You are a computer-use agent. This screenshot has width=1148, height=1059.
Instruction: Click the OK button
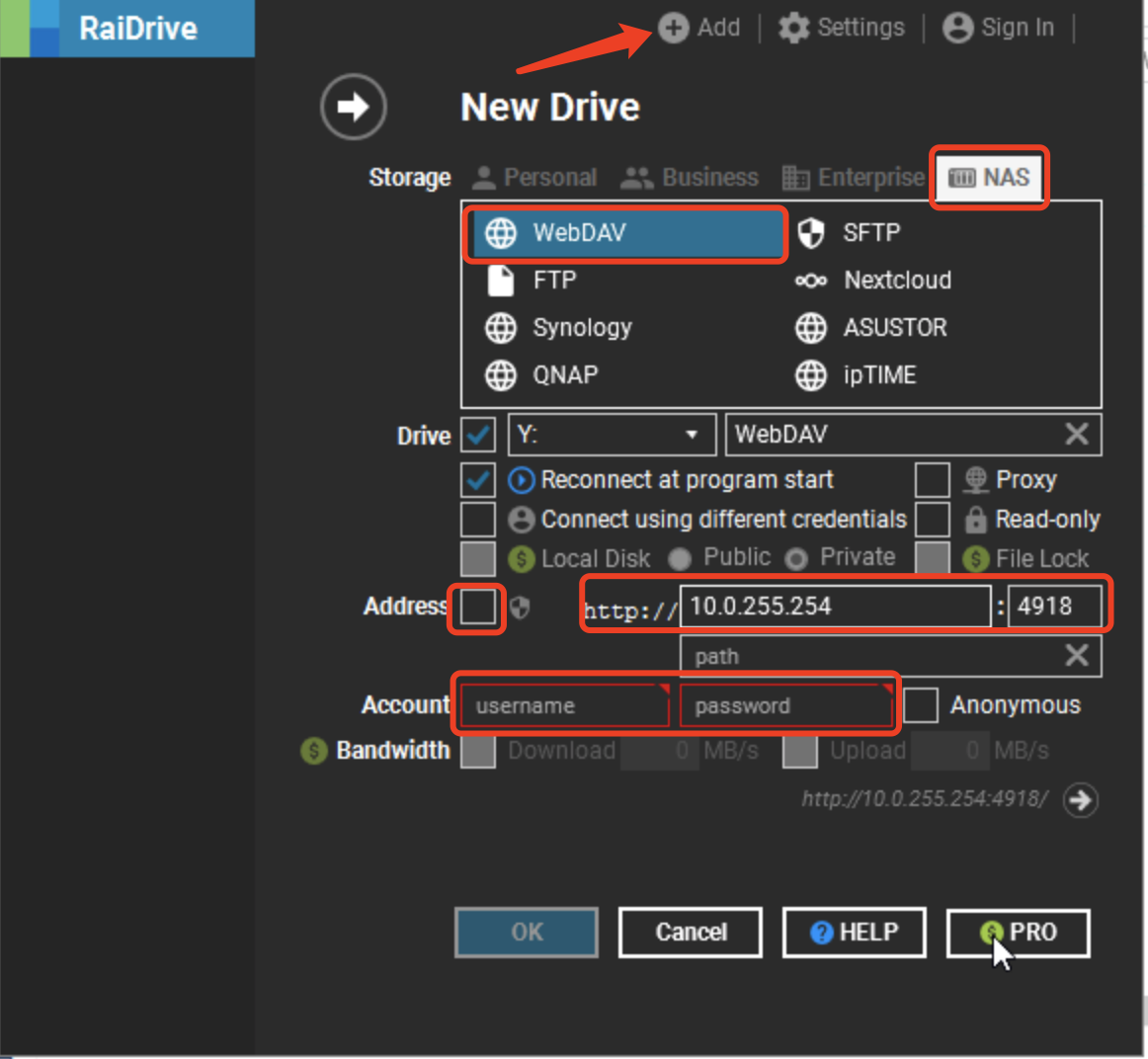coord(527,933)
